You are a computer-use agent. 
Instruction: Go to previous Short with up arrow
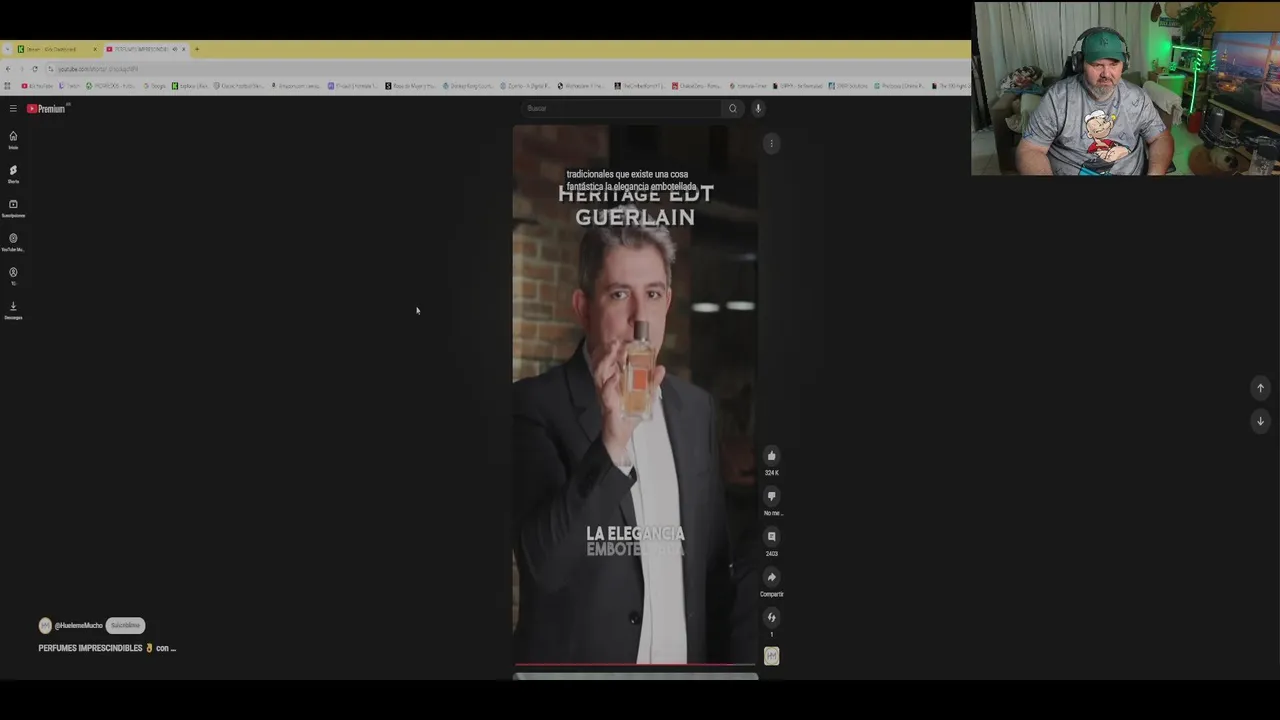[1260, 388]
